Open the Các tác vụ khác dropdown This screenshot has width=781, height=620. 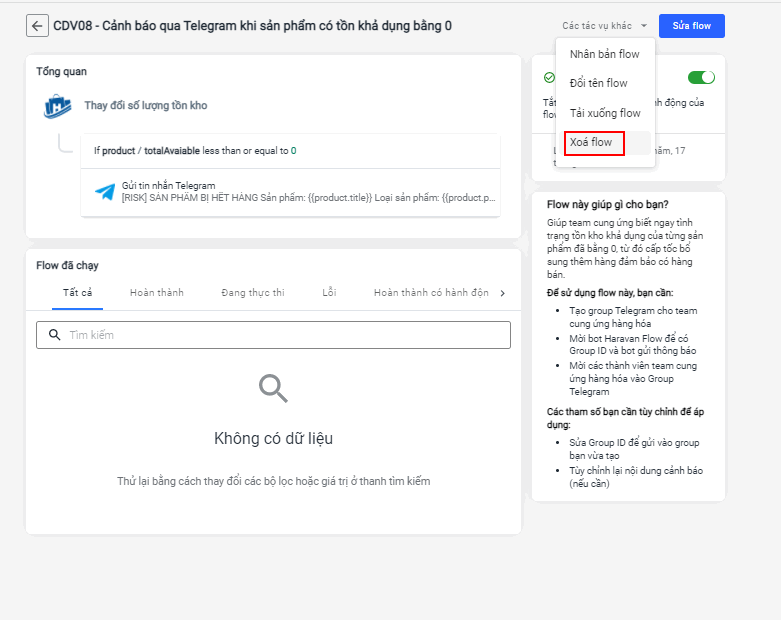point(605,26)
